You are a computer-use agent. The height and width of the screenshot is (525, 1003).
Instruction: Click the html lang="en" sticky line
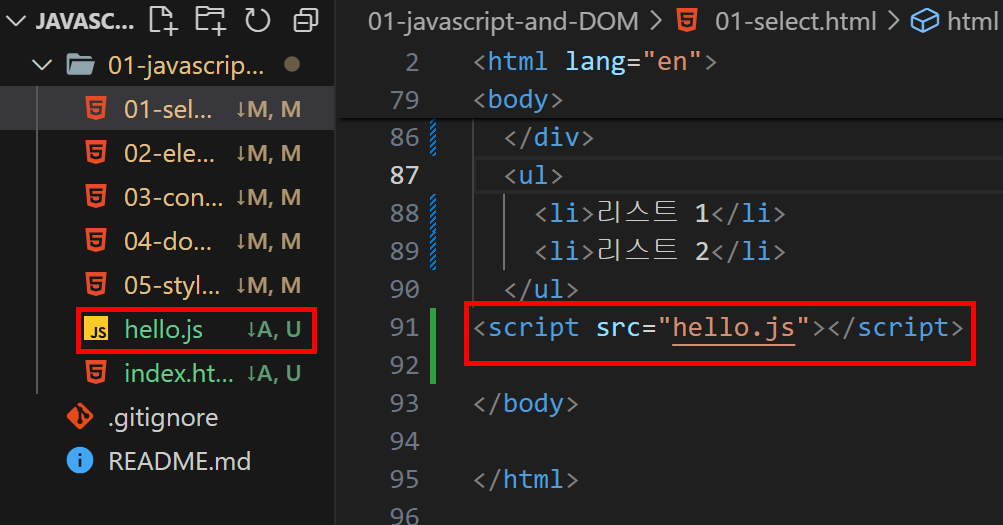(595, 62)
